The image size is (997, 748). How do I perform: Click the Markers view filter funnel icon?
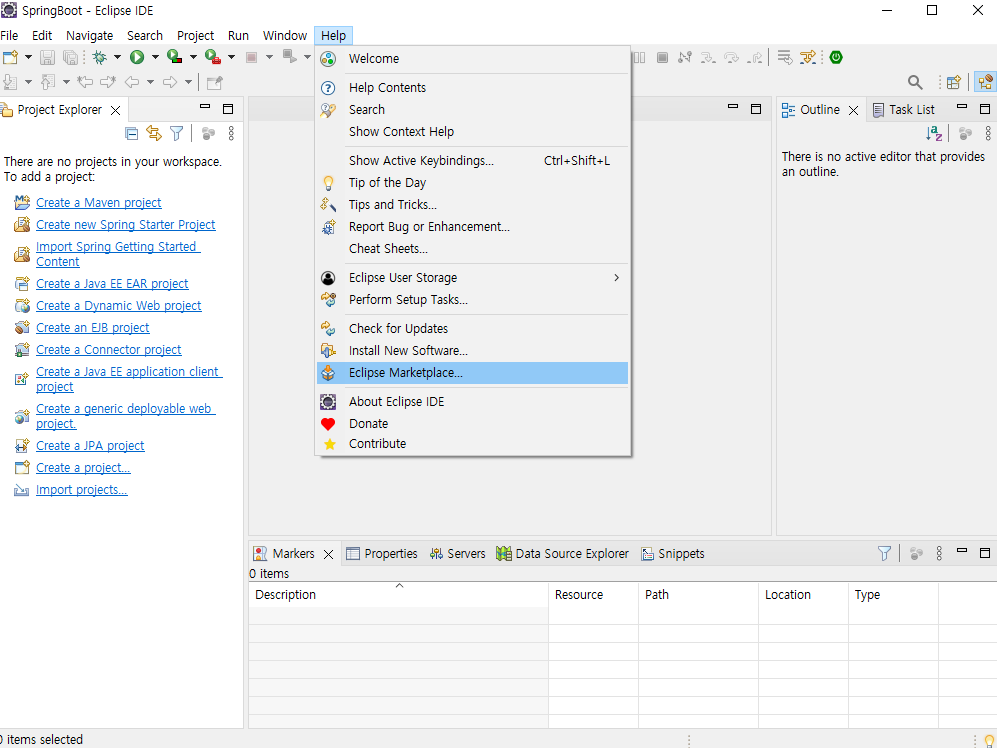tap(884, 554)
